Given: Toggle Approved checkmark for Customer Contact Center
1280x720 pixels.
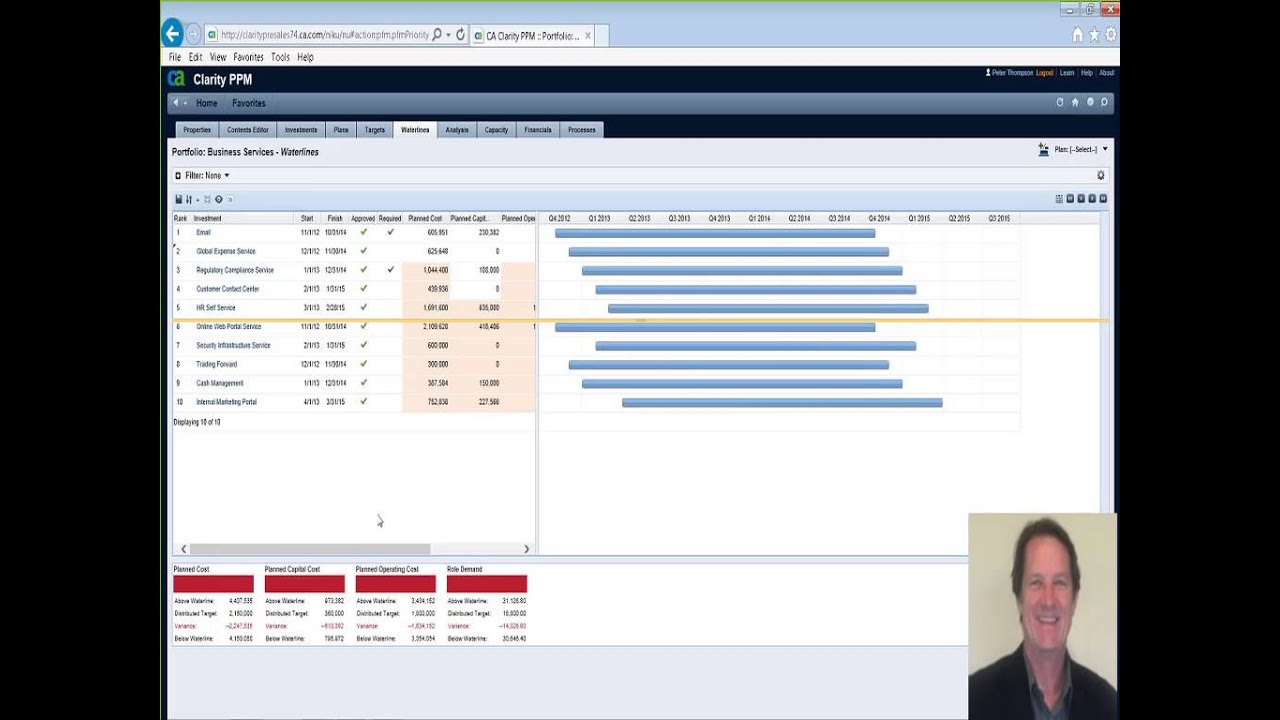Looking at the screenshot, I should 363,289.
